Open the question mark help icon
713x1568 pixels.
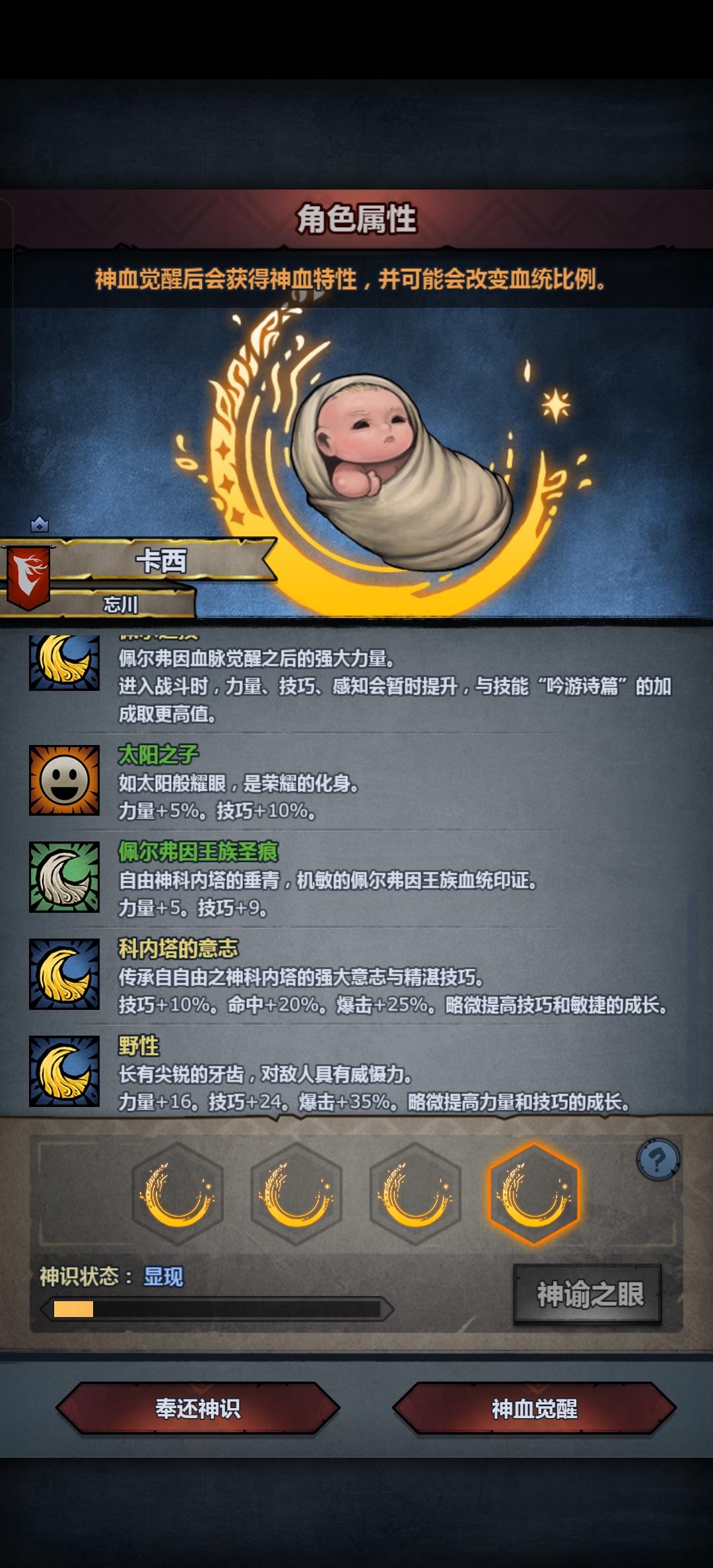click(658, 1159)
